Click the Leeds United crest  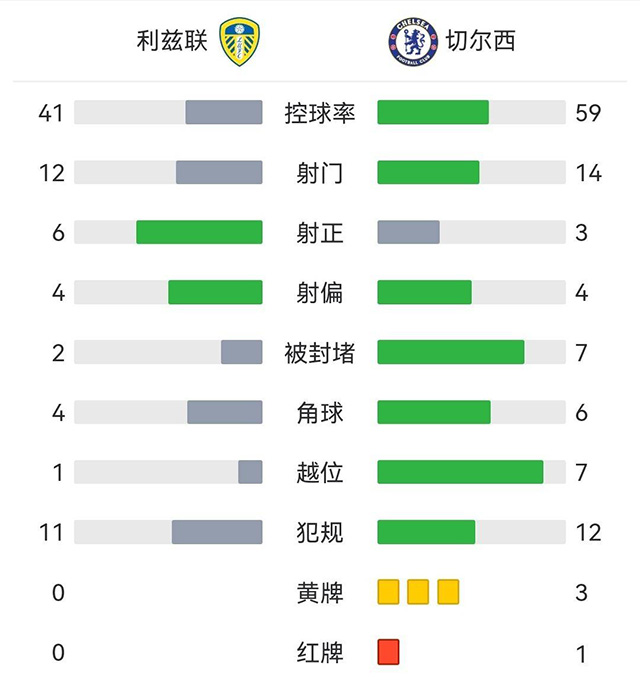[239, 42]
